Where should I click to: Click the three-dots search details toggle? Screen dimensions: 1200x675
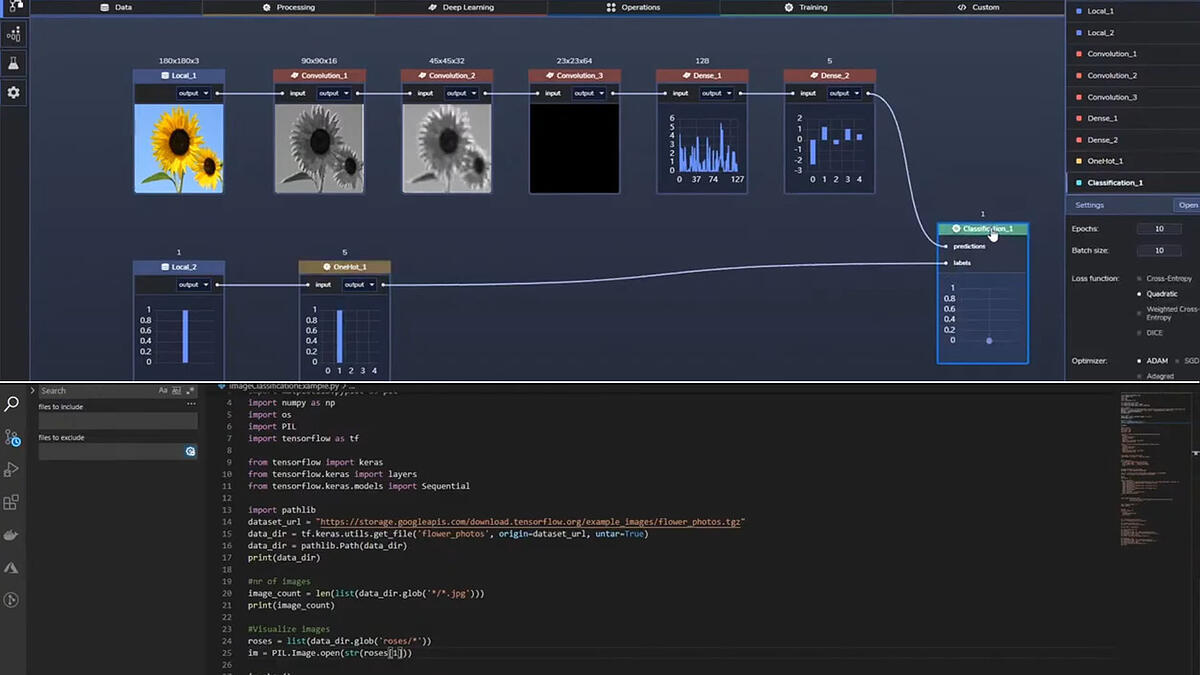(191, 404)
